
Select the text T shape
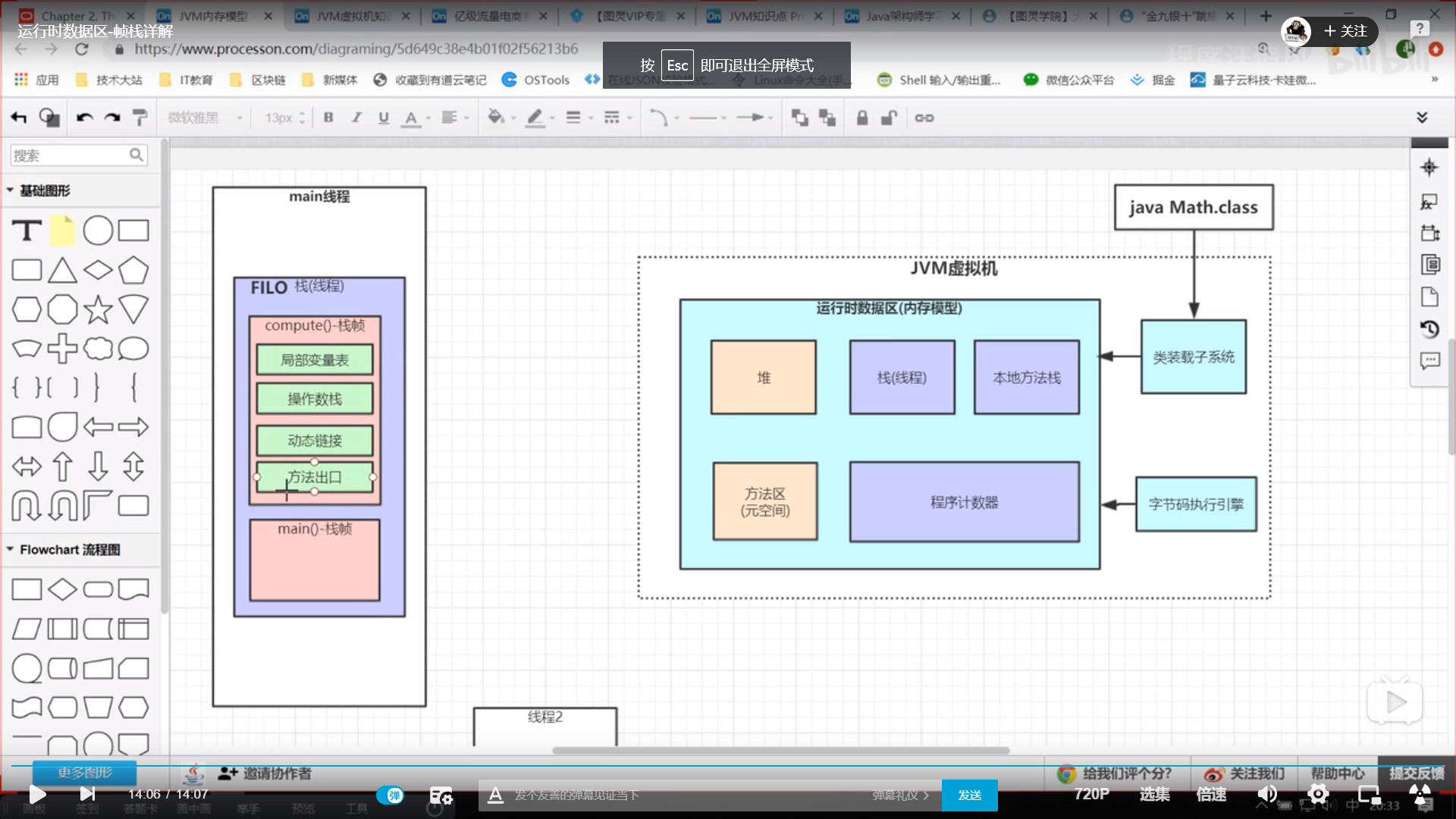[27, 231]
